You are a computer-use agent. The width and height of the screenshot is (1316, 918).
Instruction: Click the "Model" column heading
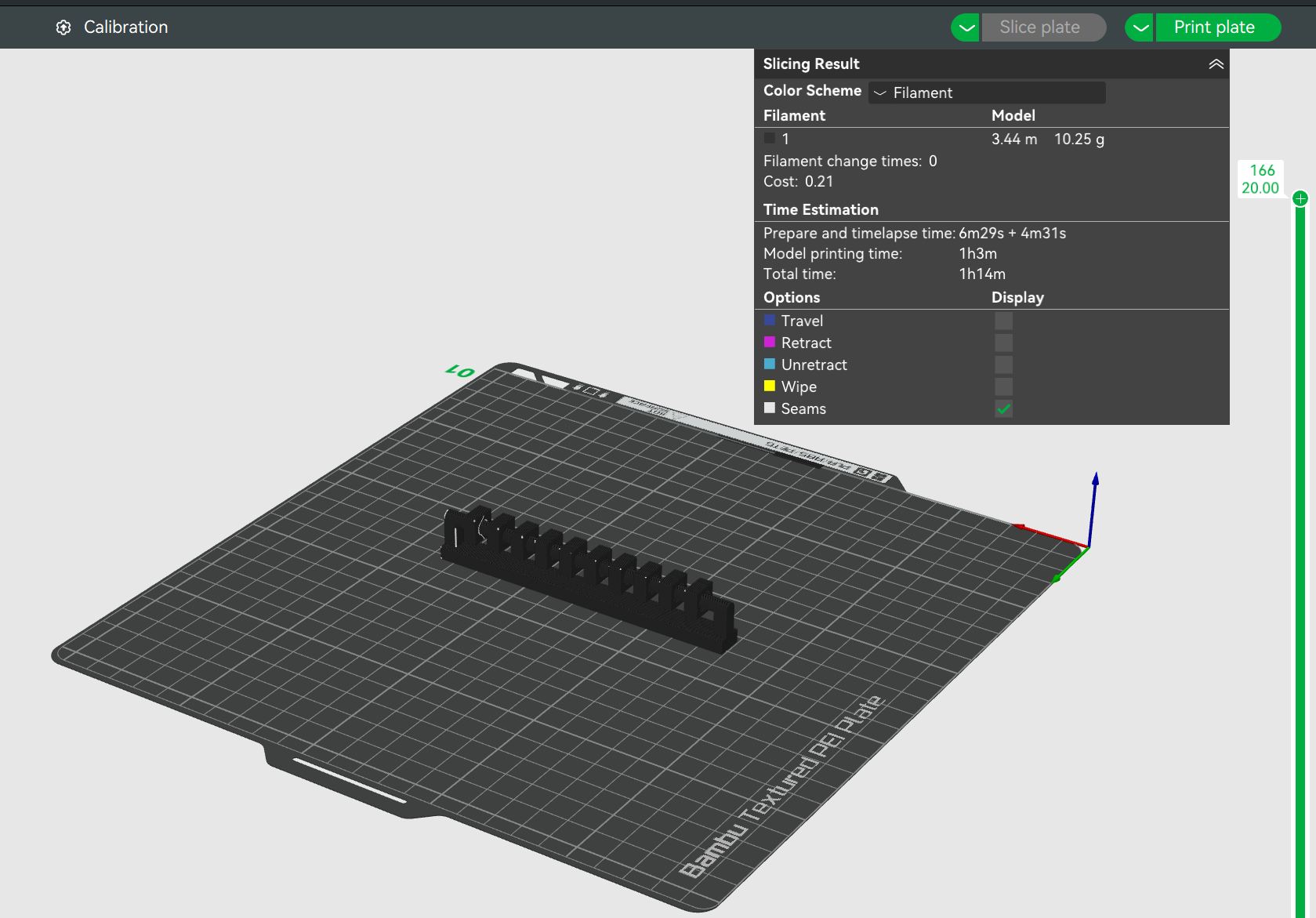click(x=1013, y=115)
